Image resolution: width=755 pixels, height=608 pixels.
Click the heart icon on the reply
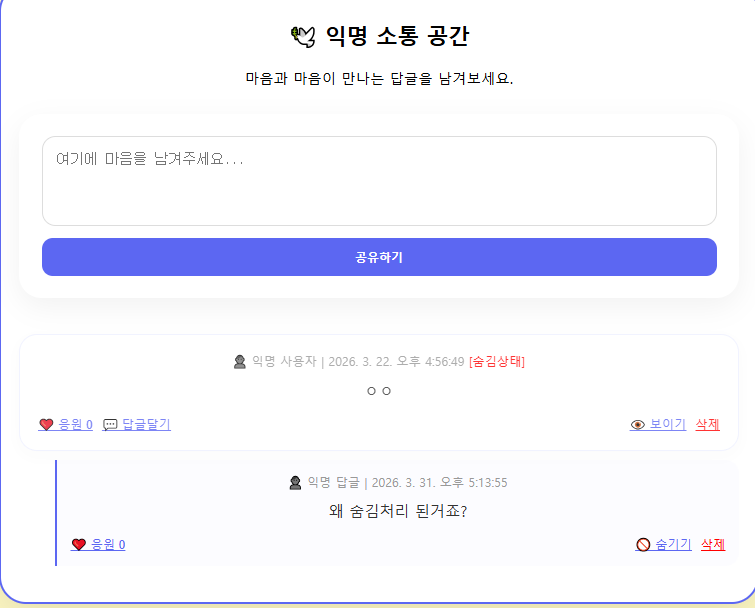coord(79,544)
